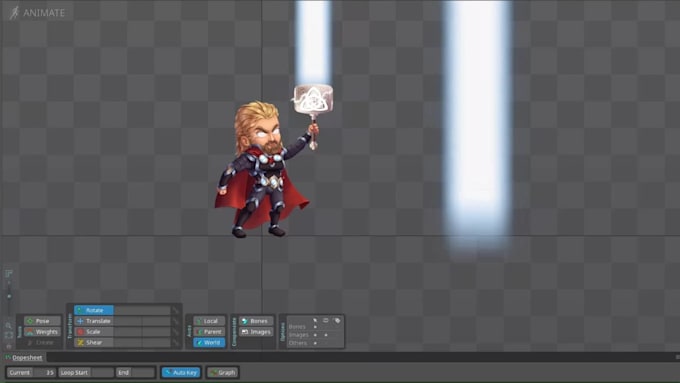This screenshot has height=383, width=680.
Task: Click the Shear Y value field
Action: pos(156,343)
